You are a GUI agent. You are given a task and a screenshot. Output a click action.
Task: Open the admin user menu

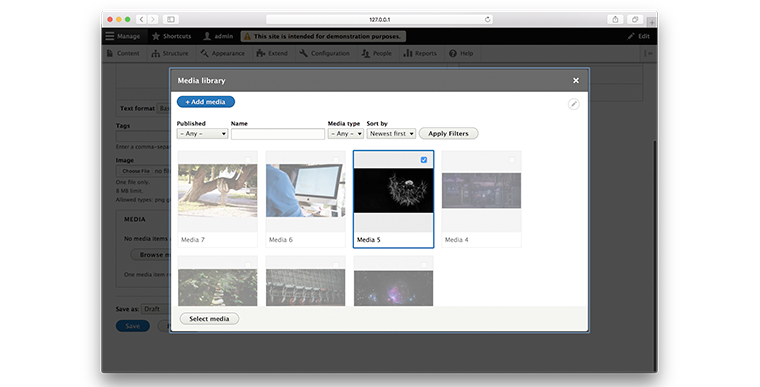[x=218, y=36]
